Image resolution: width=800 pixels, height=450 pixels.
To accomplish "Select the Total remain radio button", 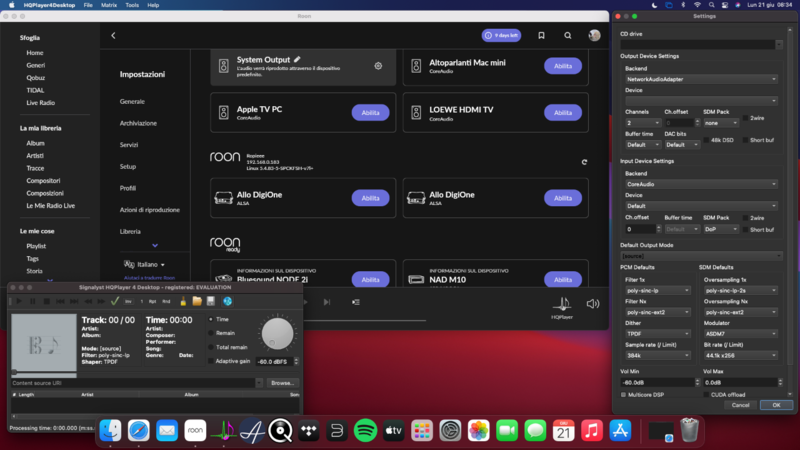I will click(210, 347).
